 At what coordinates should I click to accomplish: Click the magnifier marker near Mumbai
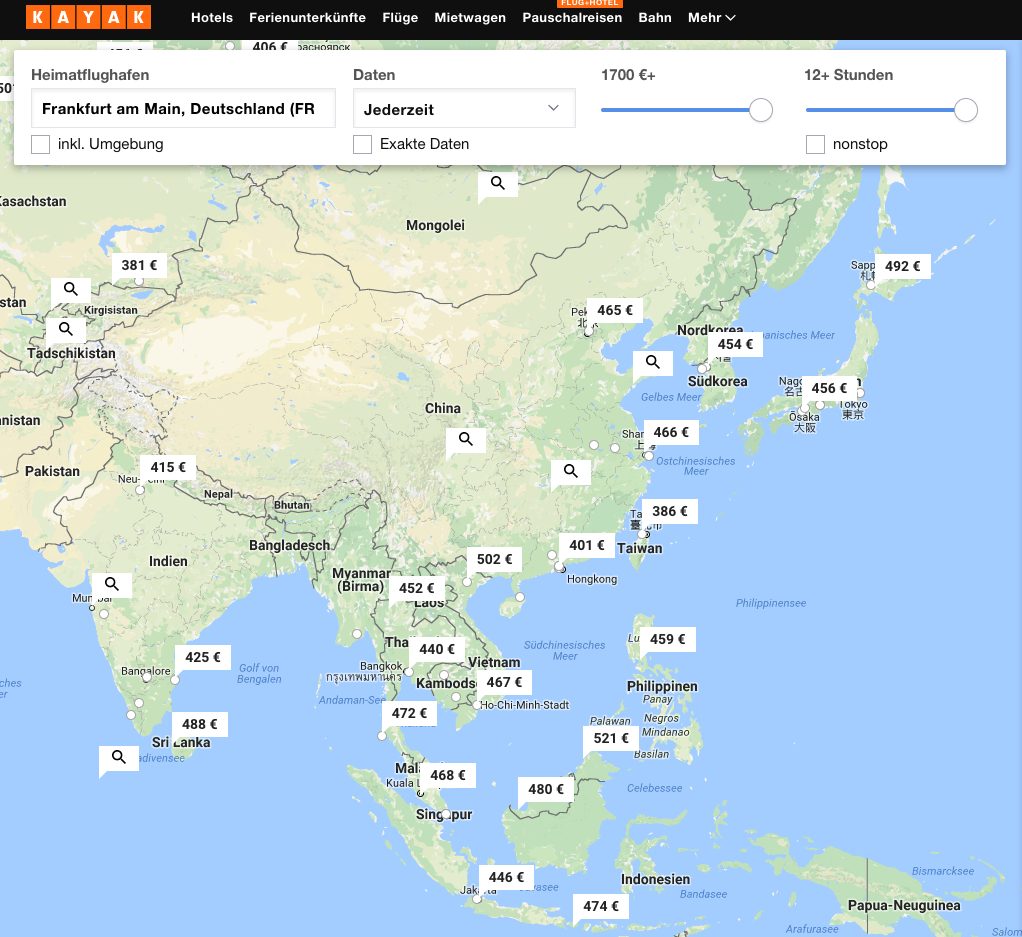point(111,584)
